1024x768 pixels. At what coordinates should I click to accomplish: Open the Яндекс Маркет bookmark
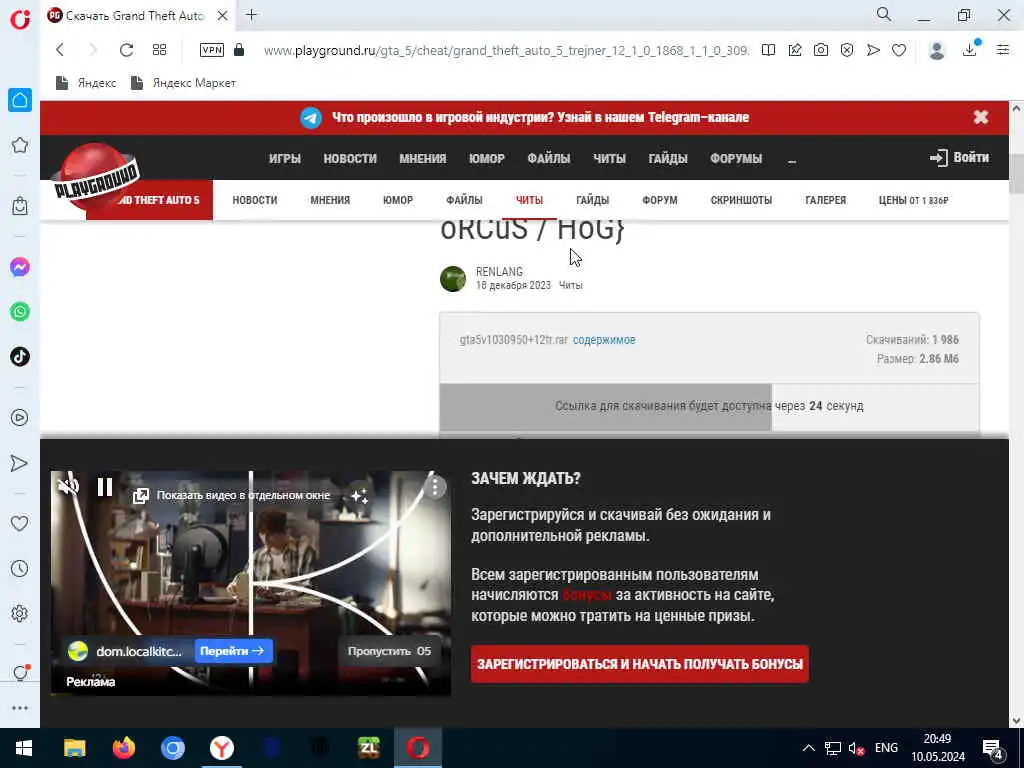coord(184,83)
